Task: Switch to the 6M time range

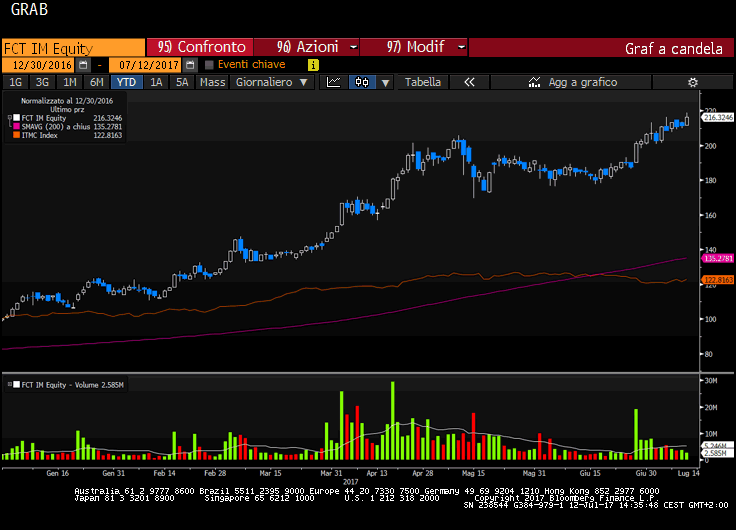Action: 96,82
